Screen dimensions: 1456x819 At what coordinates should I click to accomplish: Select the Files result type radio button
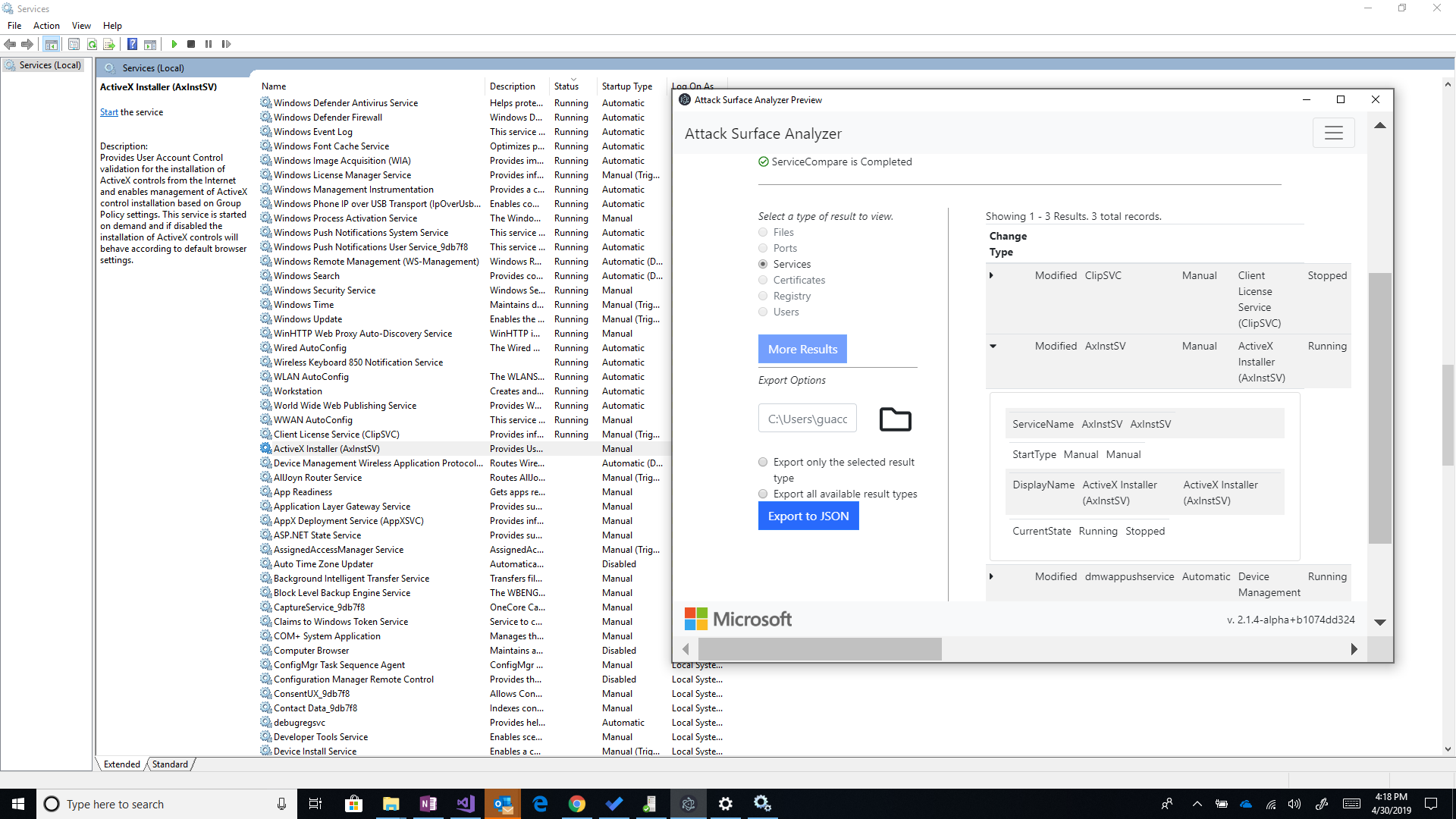click(763, 232)
